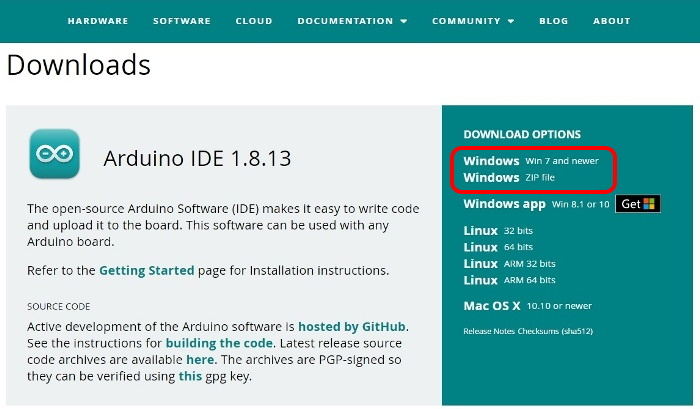Click the Arduino infinity logo icon
The width and height of the screenshot is (700, 409).
coord(54,154)
